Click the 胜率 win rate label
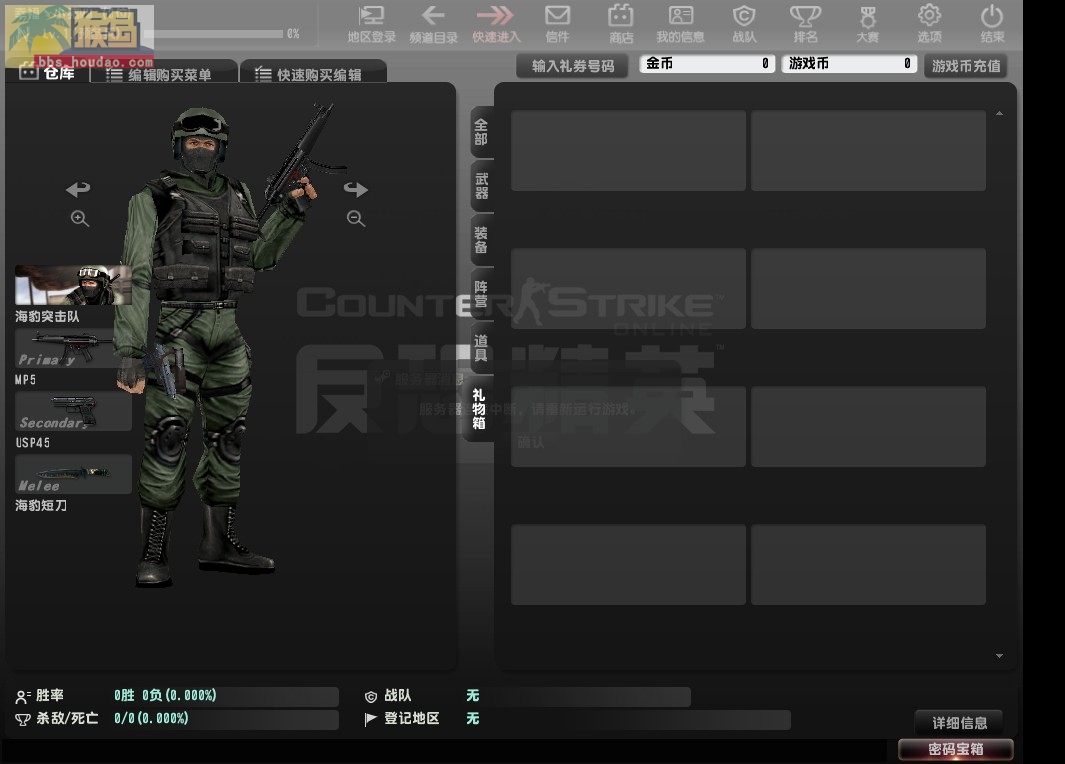This screenshot has height=764, width=1065. point(50,695)
